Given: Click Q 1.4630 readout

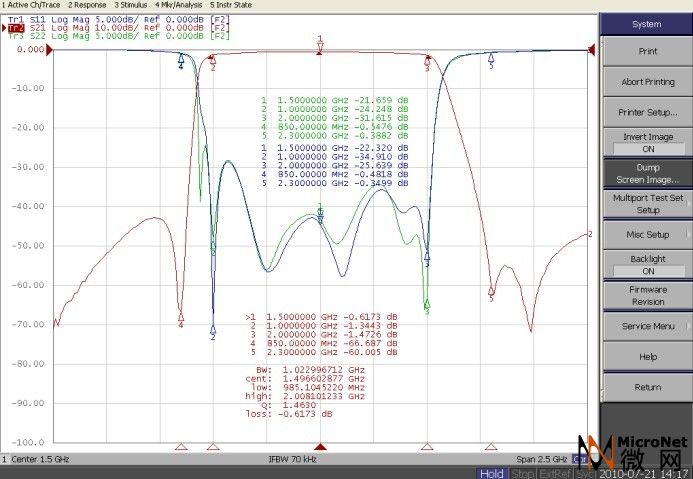Looking at the screenshot, I should (288, 405).
